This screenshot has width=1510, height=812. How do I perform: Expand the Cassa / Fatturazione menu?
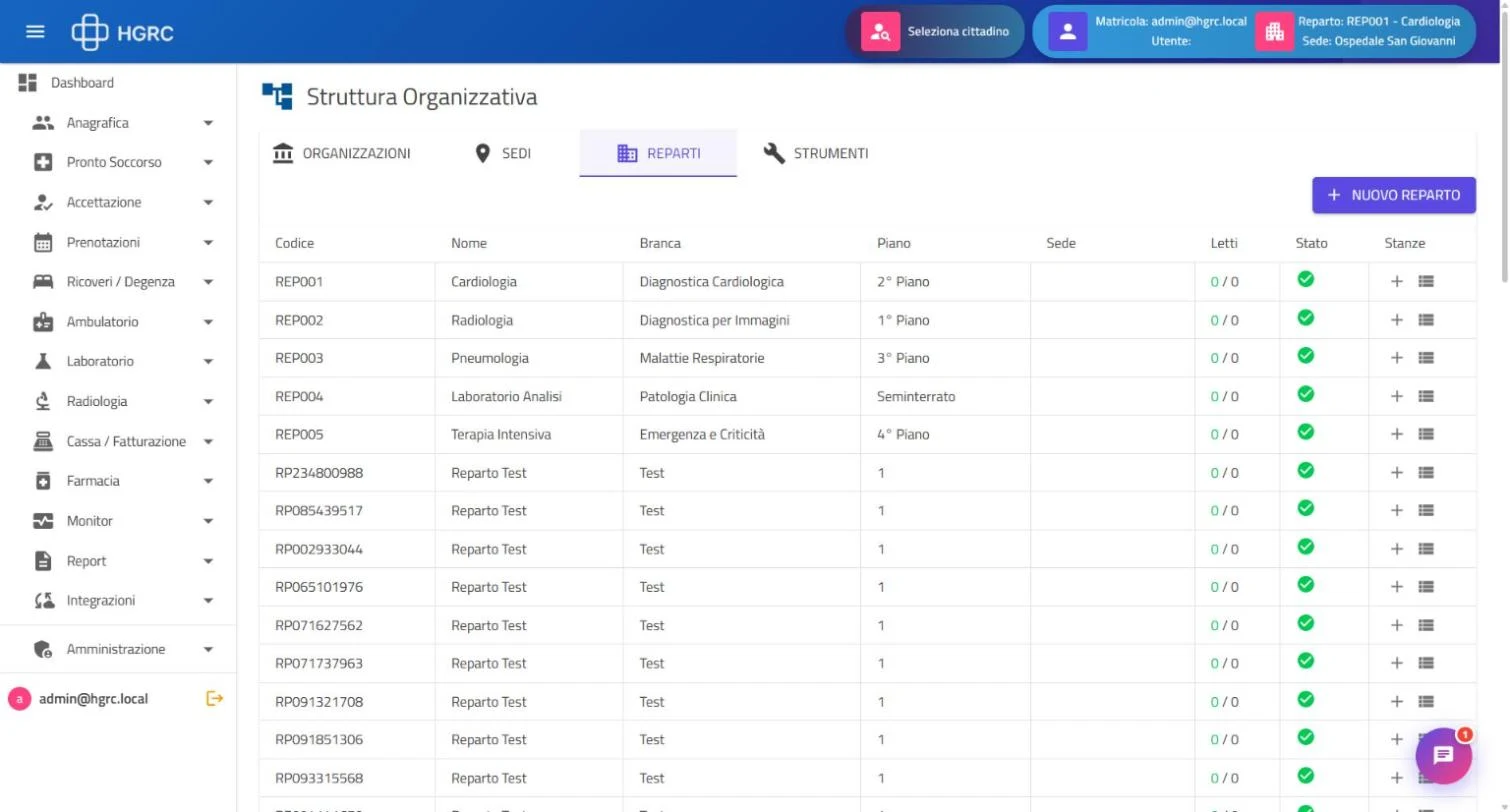pos(118,441)
